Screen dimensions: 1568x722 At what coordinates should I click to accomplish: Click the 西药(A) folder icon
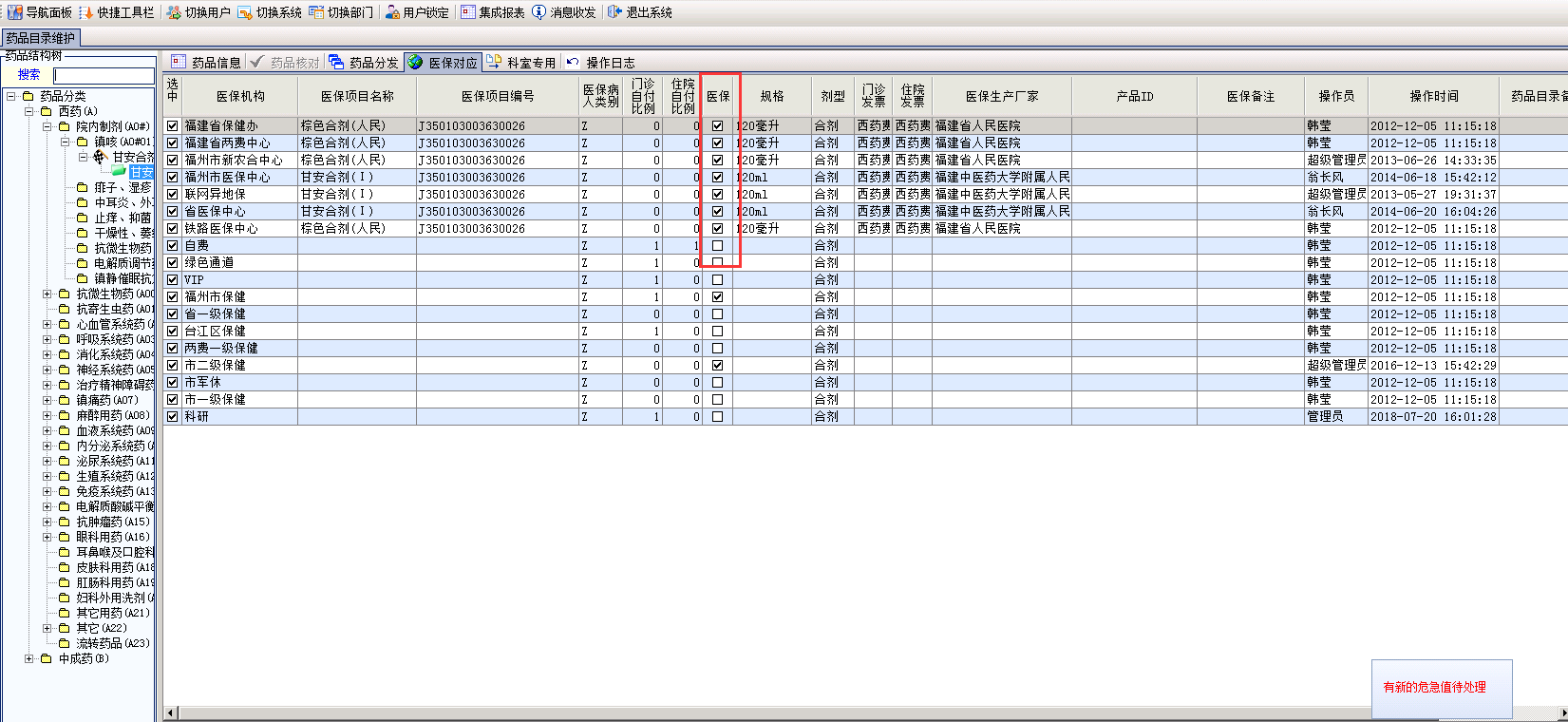pos(47,111)
